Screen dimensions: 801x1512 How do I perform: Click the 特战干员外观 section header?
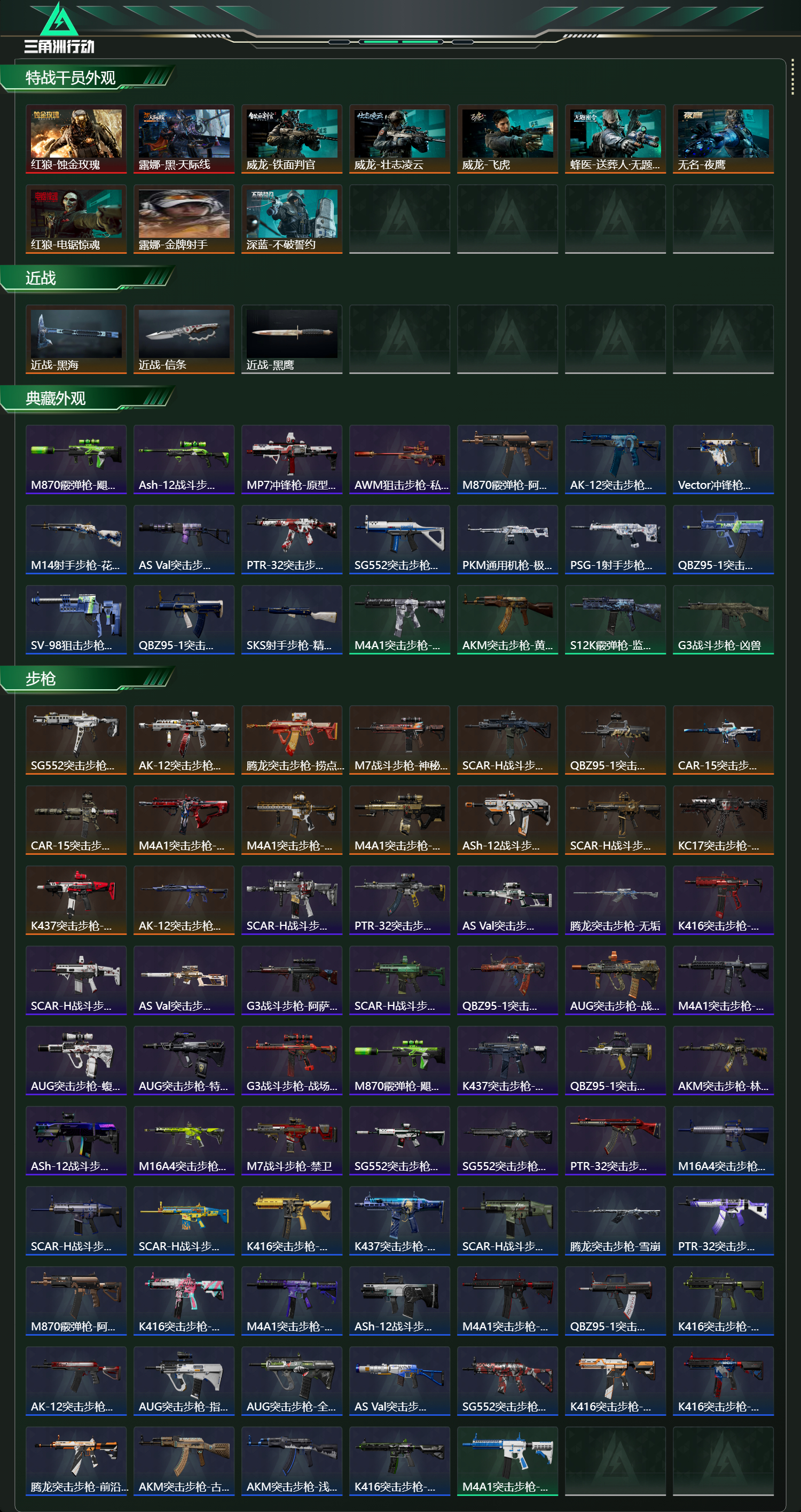pyautogui.click(x=71, y=77)
